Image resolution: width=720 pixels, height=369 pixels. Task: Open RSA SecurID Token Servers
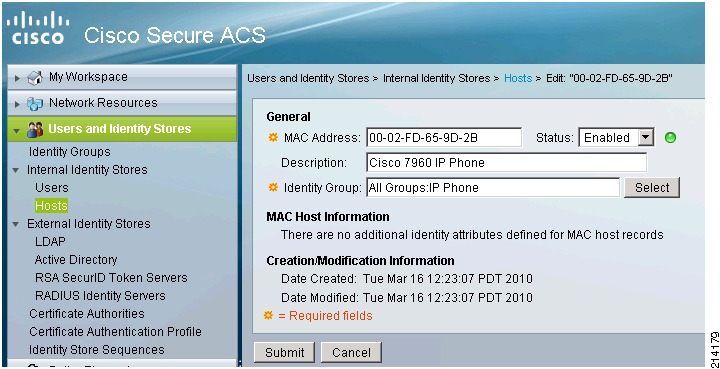tap(111, 278)
